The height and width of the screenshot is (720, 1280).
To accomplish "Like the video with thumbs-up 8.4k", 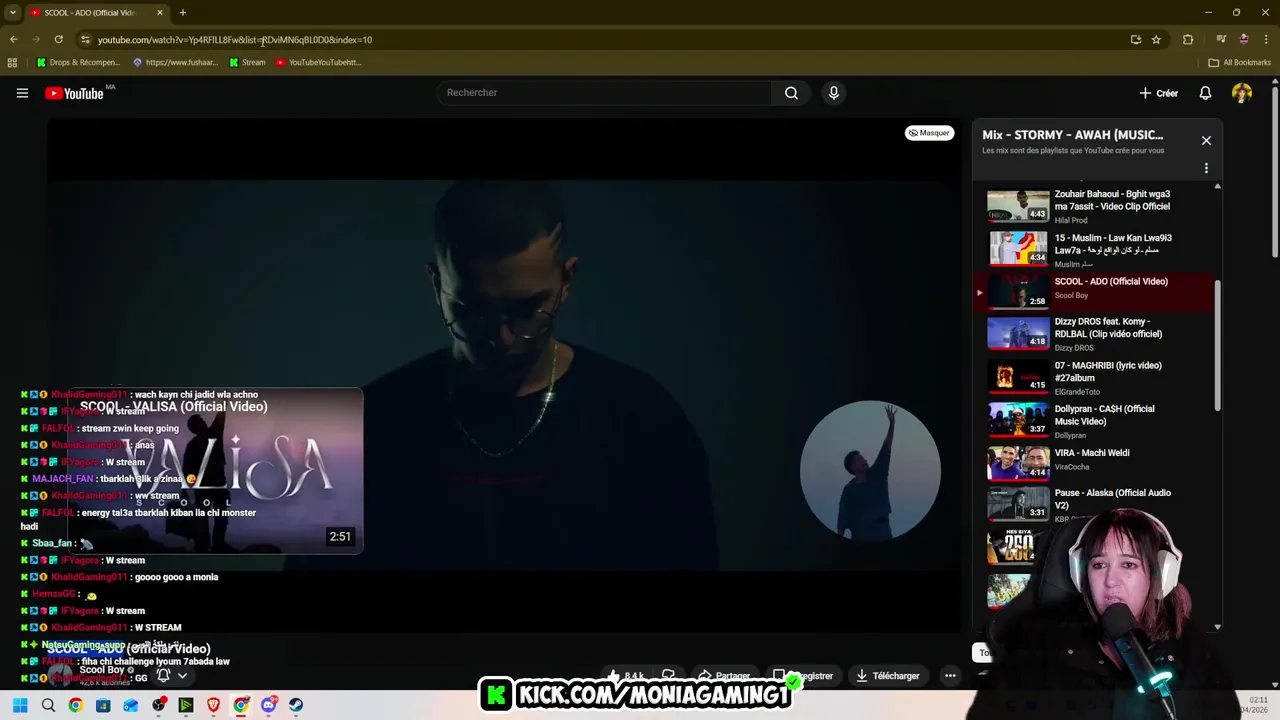I will (x=625, y=676).
